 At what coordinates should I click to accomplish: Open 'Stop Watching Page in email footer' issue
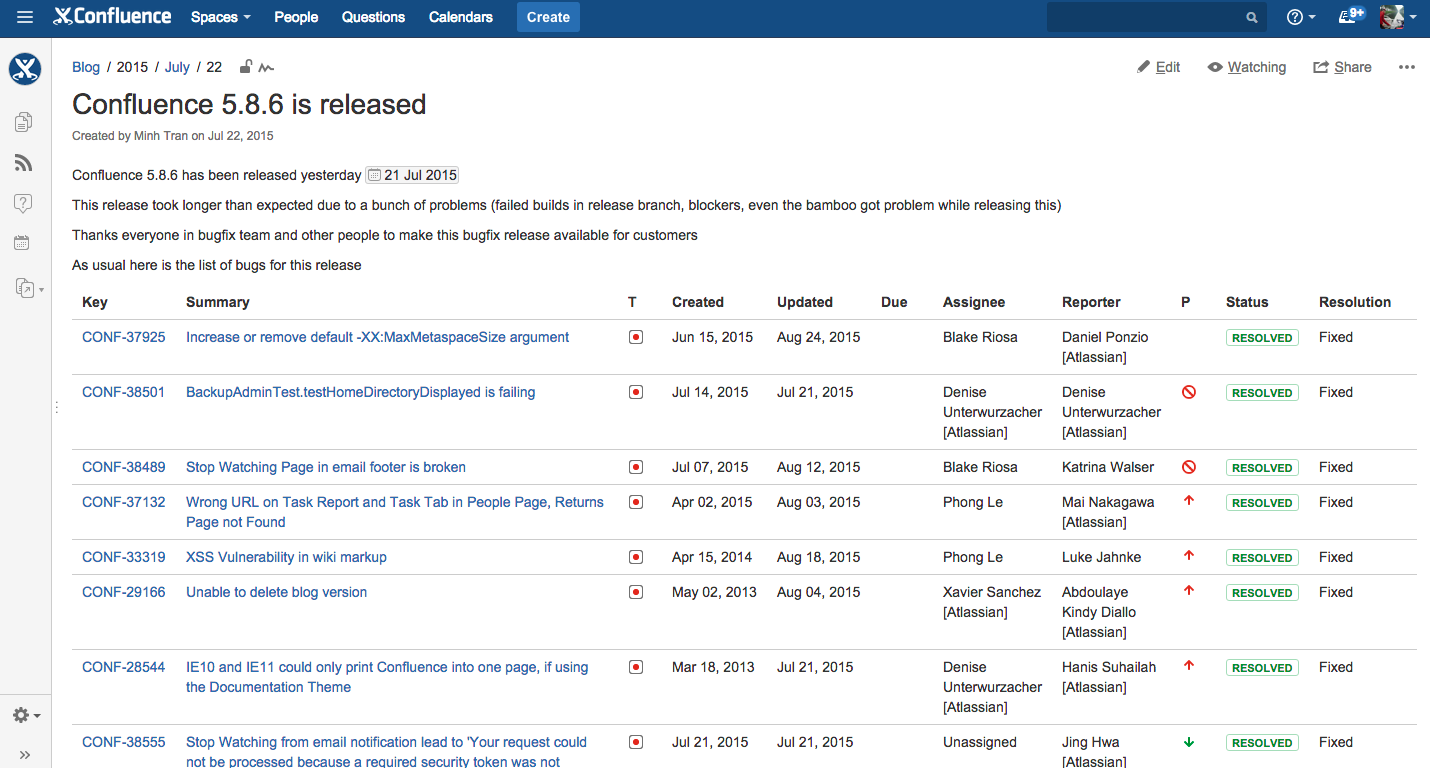pos(326,467)
